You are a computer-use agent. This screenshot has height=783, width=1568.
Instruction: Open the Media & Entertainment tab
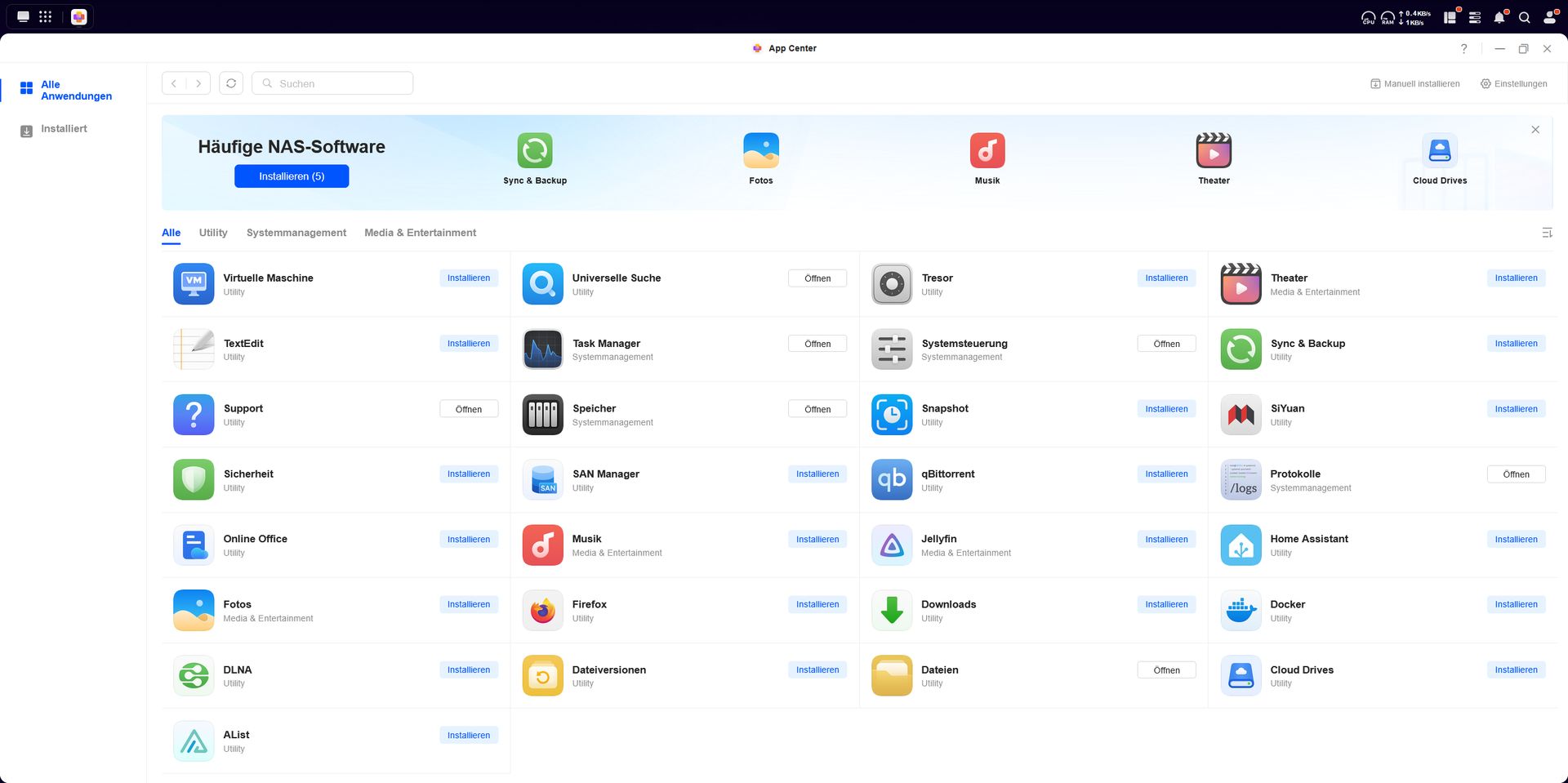point(420,233)
